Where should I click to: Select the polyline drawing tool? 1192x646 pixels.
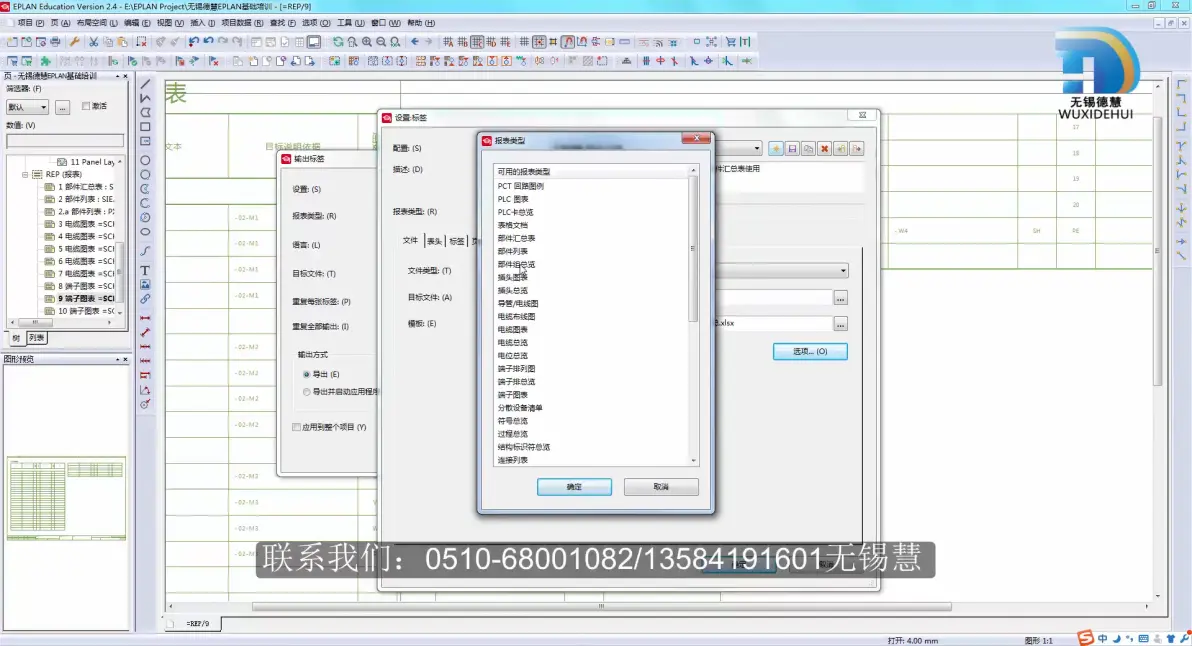pyautogui.click(x=145, y=98)
